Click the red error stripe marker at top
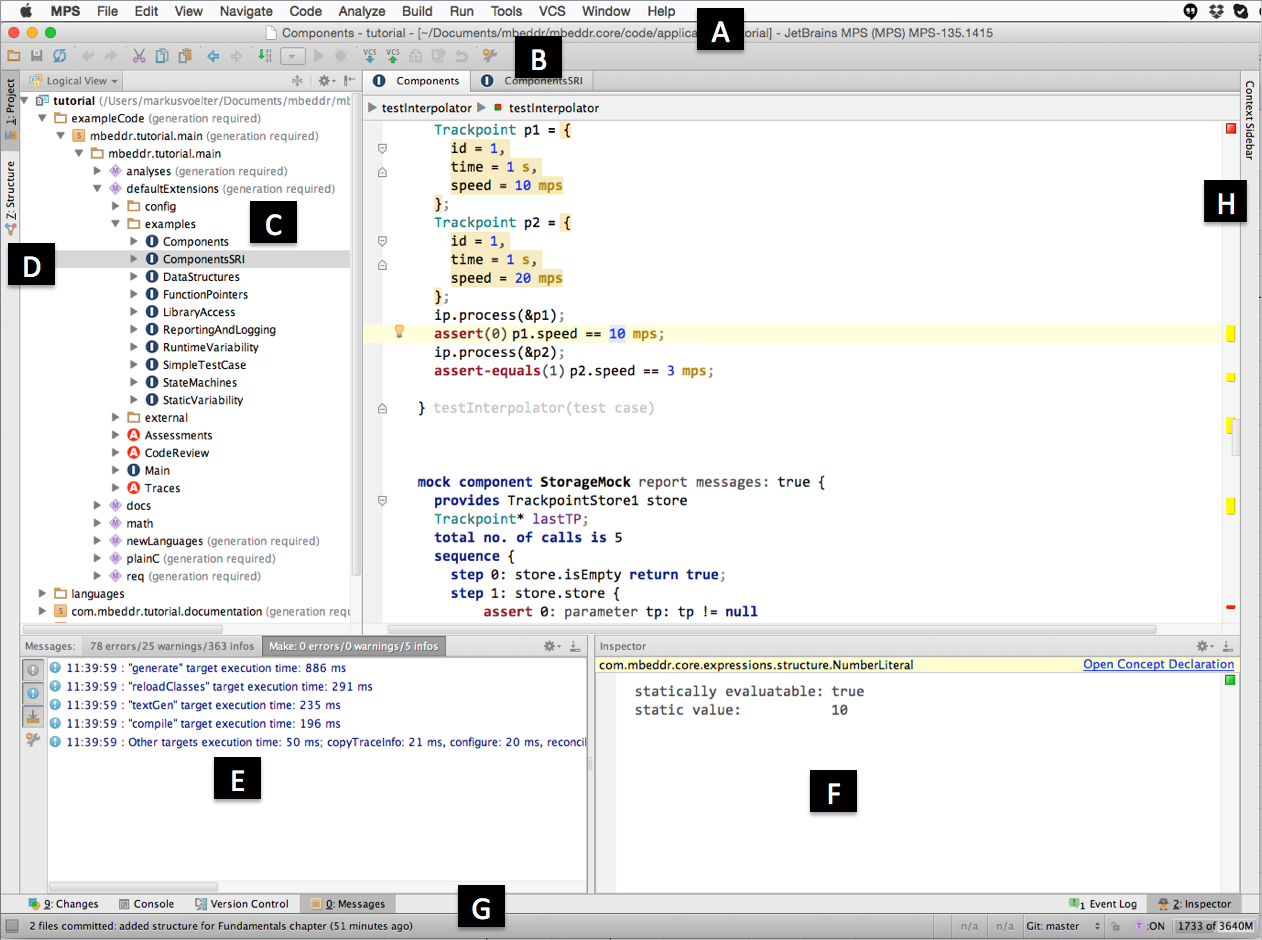 [x=1230, y=129]
